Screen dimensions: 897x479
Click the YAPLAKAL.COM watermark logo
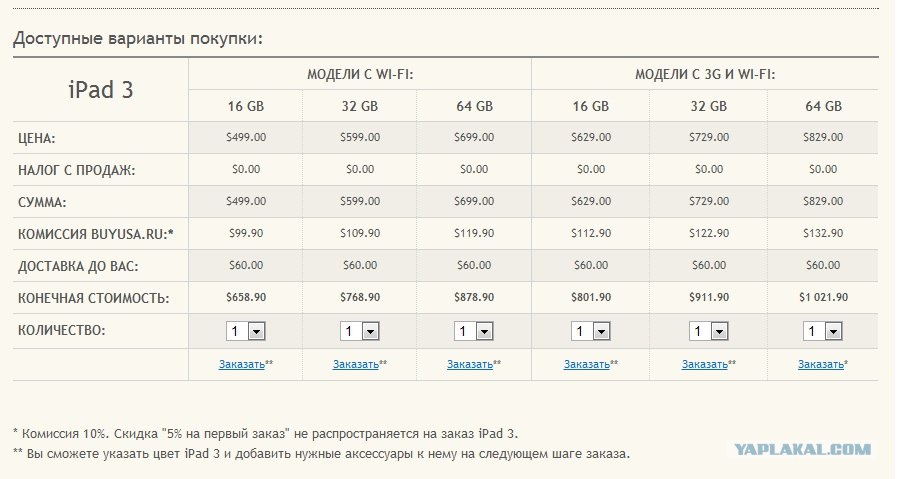pos(803,449)
